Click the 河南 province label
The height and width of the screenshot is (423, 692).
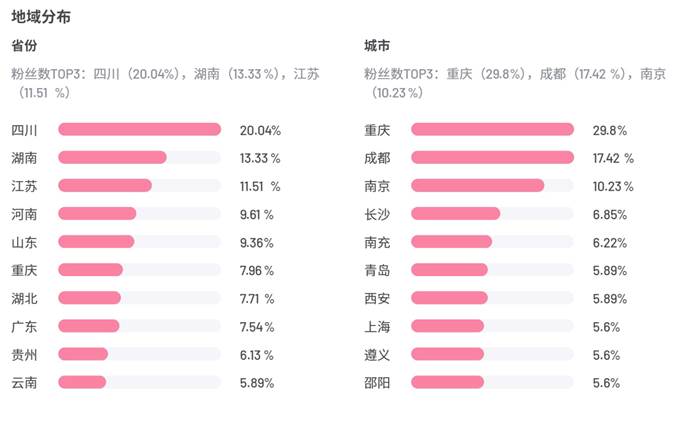coord(24,213)
